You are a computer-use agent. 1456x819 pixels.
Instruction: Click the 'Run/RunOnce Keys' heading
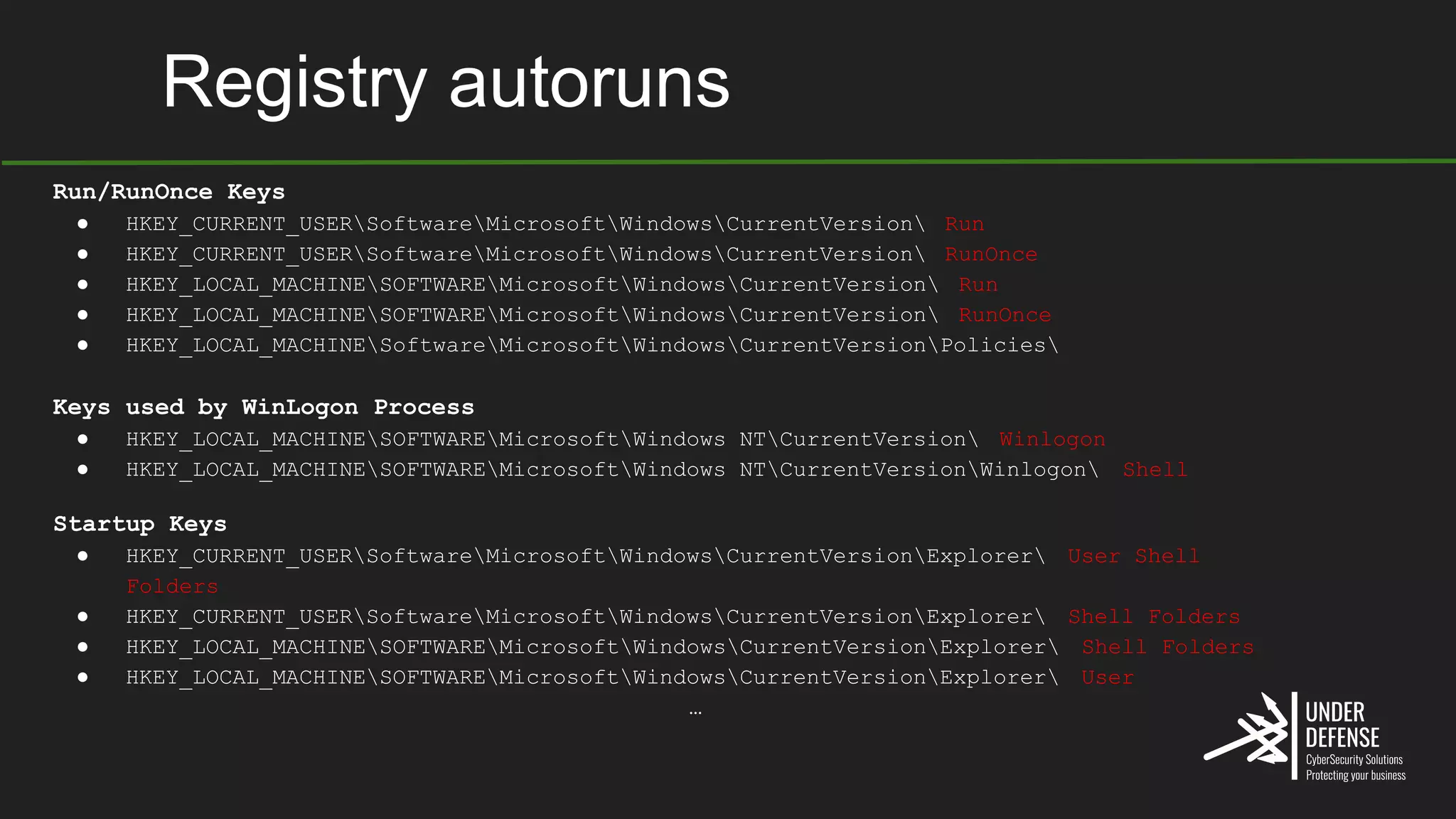tap(168, 192)
